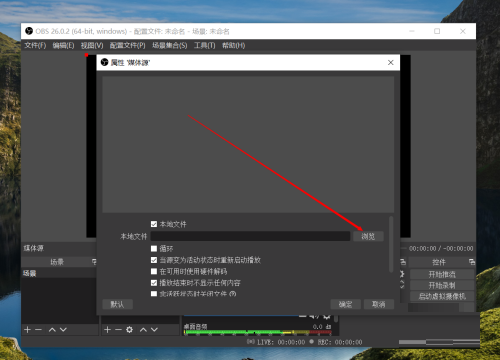Click the 开始录制 button
The image size is (500, 360).
(442, 285)
